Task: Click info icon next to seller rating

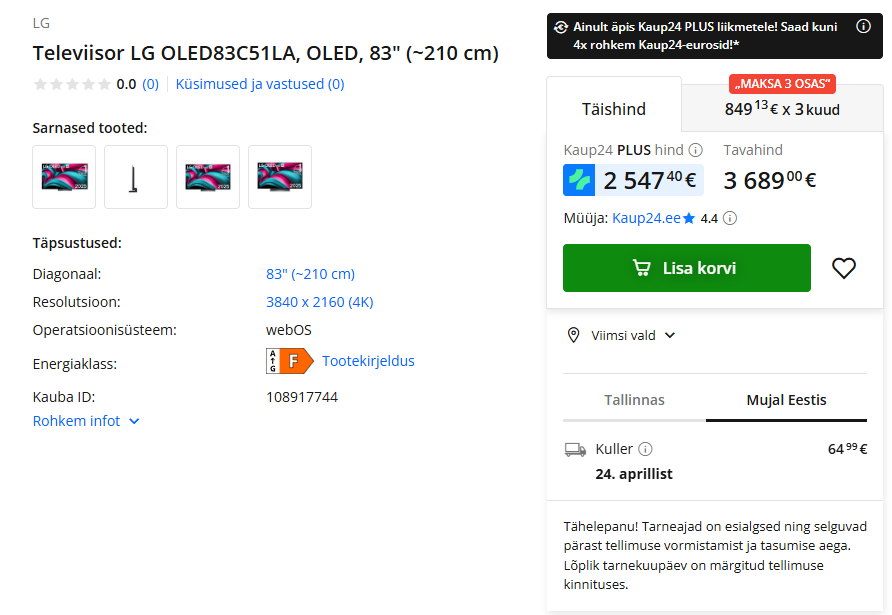Action: [x=730, y=218]
